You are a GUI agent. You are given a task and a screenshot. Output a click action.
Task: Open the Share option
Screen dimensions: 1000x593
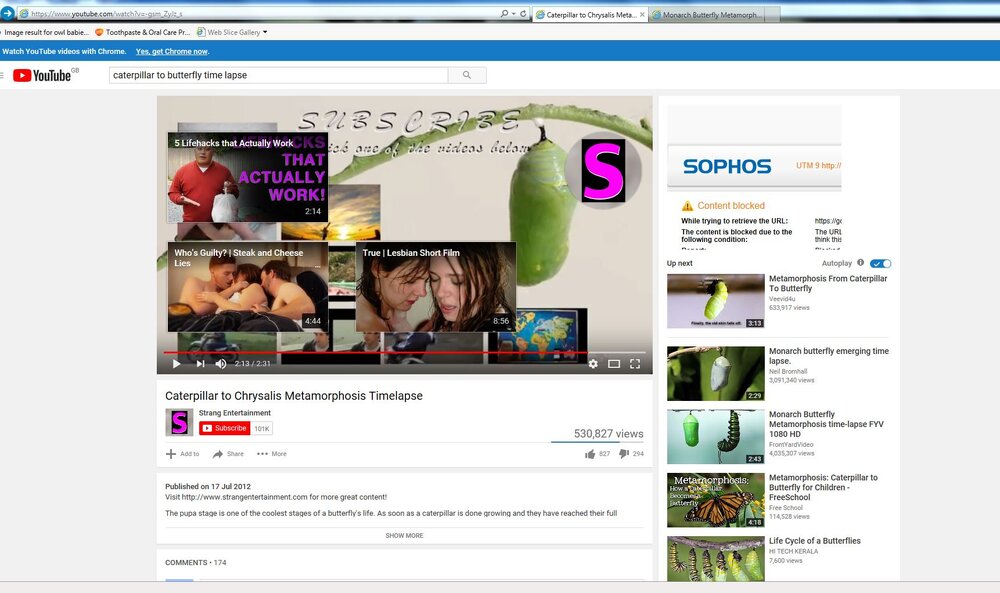pos(228,454)
